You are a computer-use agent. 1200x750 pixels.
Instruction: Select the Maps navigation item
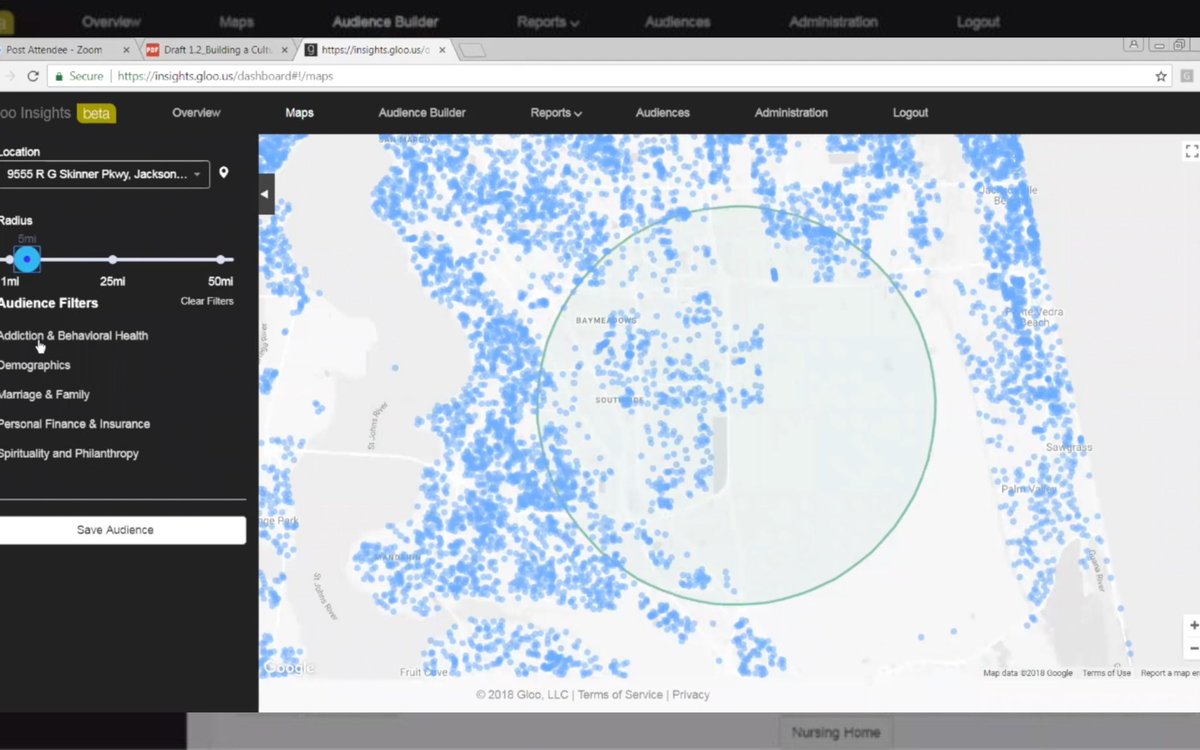(x=299, y=113)
